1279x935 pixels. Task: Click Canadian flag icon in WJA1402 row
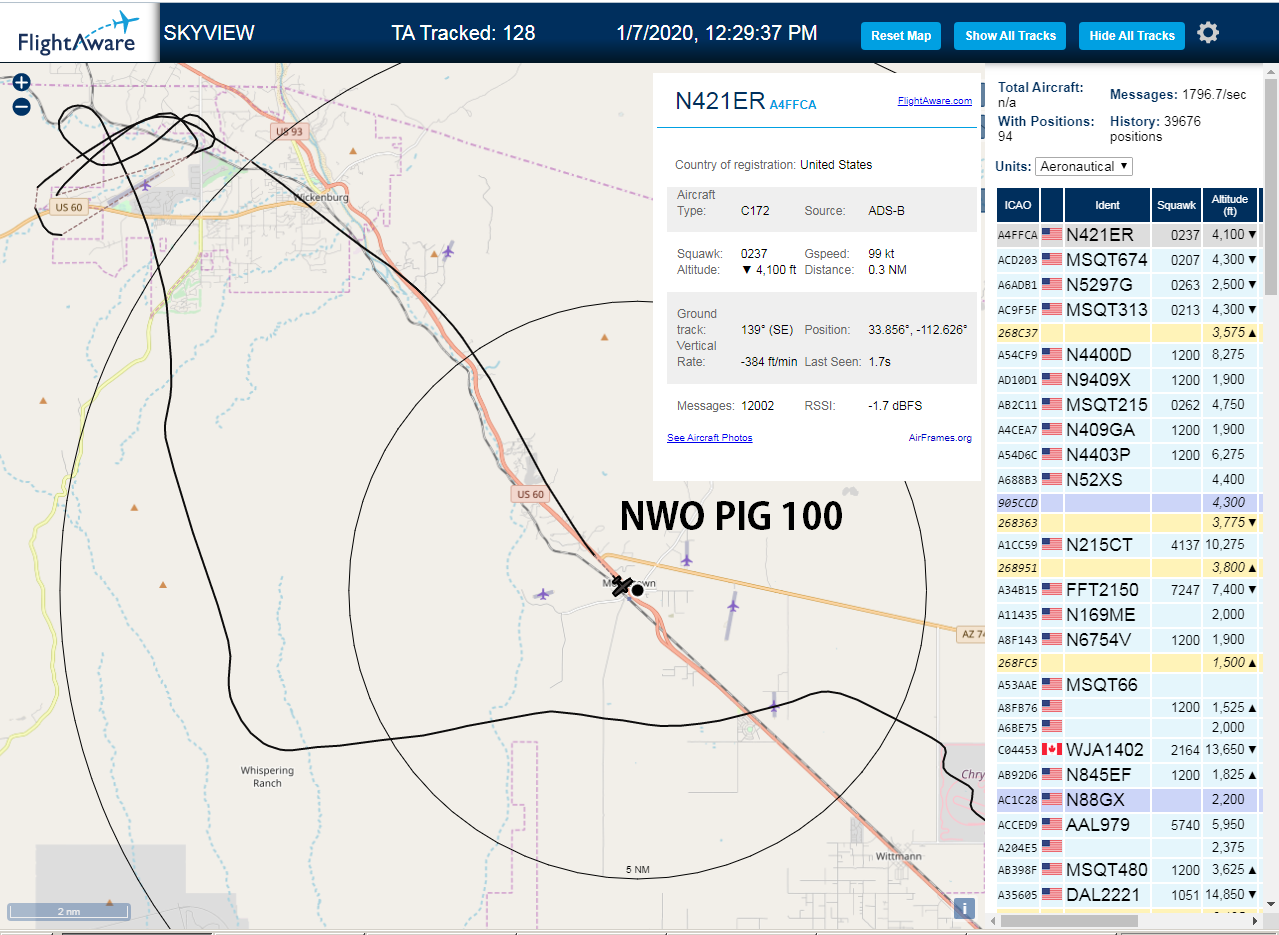[x=1051, y=749]
